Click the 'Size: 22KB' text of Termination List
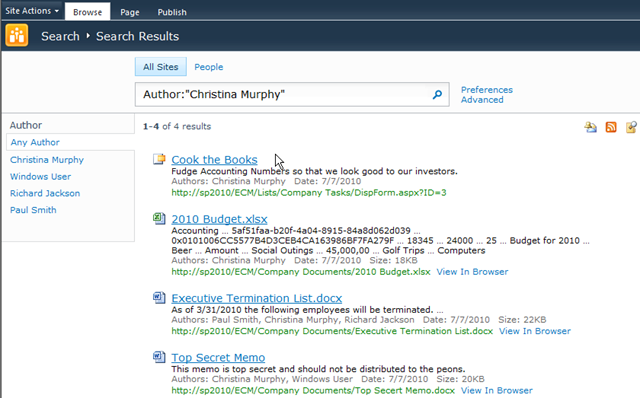 [522, 320]
